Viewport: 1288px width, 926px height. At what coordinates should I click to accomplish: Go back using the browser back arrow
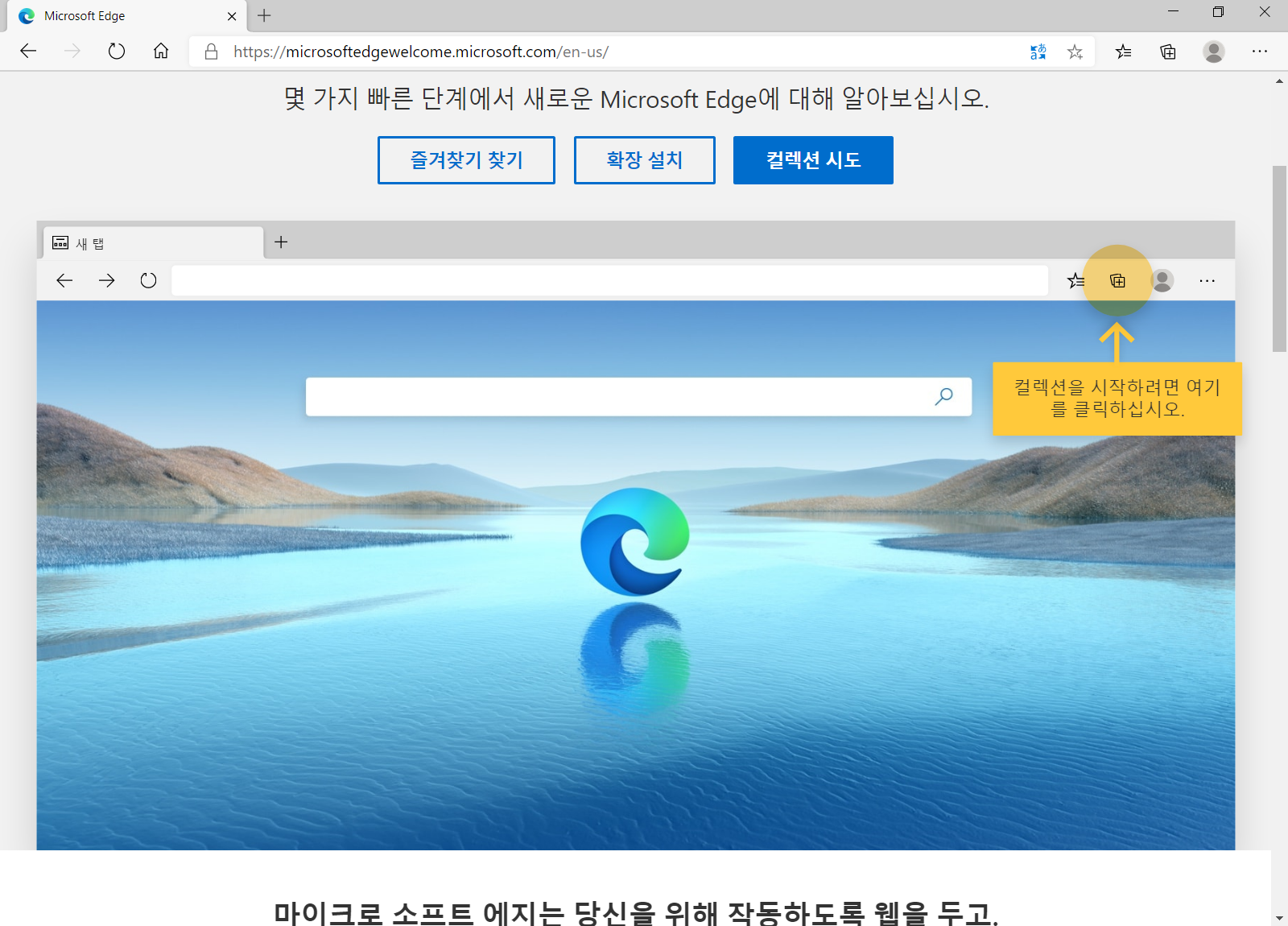click(x=29, y=52)
